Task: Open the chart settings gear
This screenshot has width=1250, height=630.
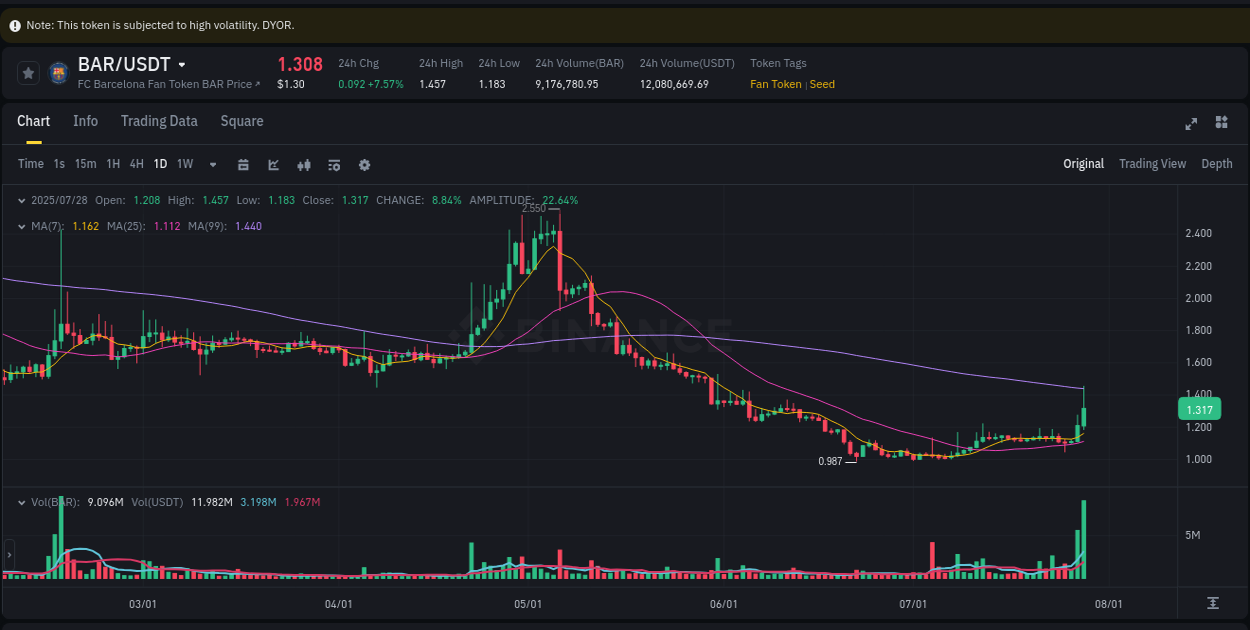Action: [x=364, y=163]
